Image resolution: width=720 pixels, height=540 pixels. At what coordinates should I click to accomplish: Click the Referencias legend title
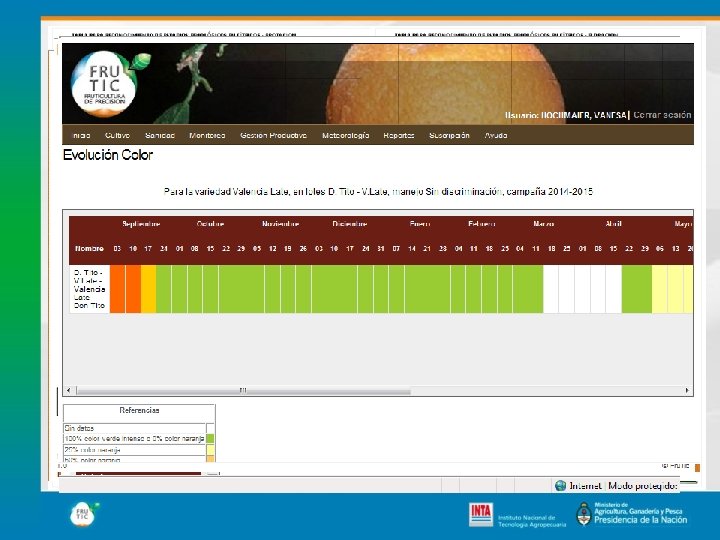pos(139,411)
